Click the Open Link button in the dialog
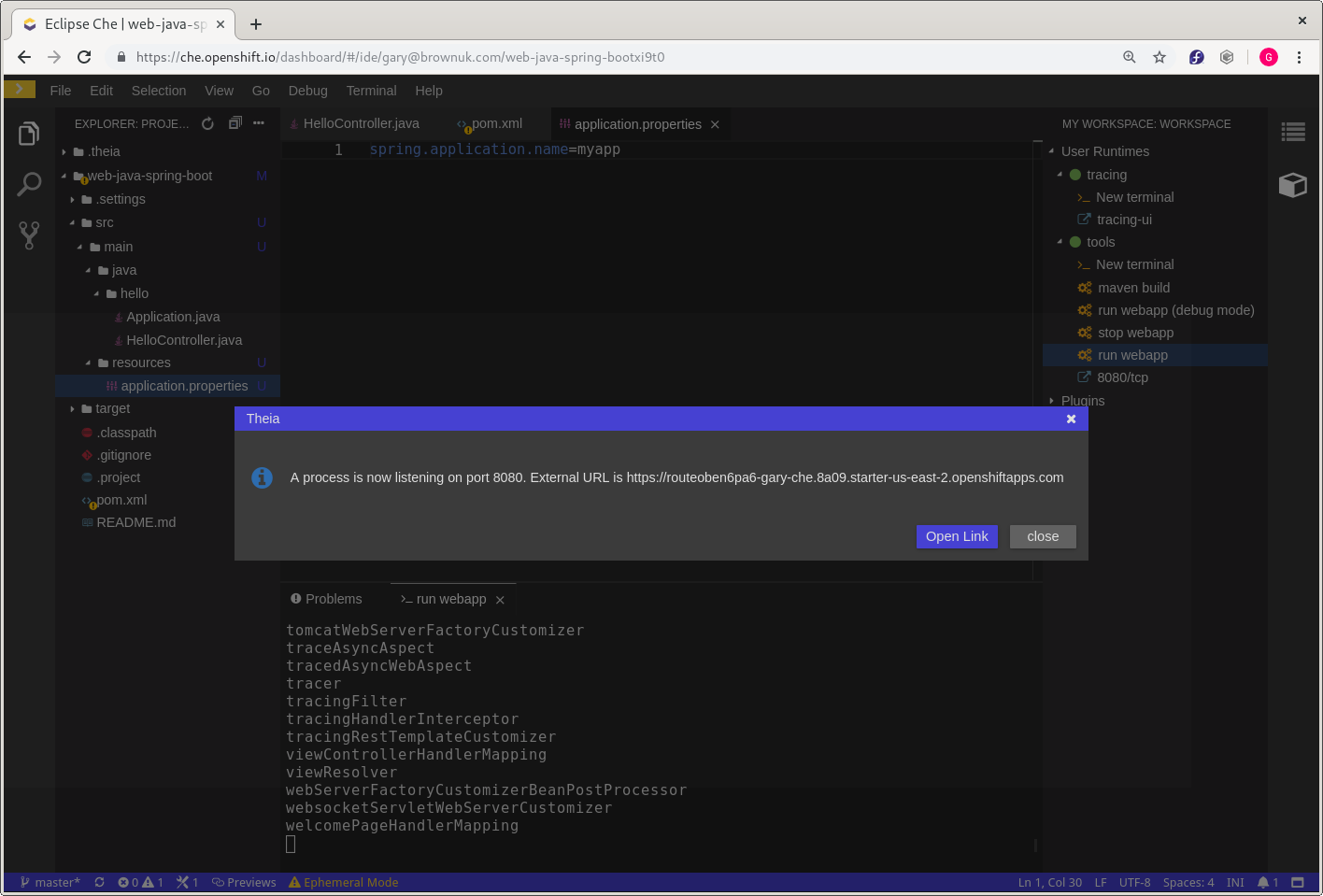The image size is (1323, 896). coord(956,536)
